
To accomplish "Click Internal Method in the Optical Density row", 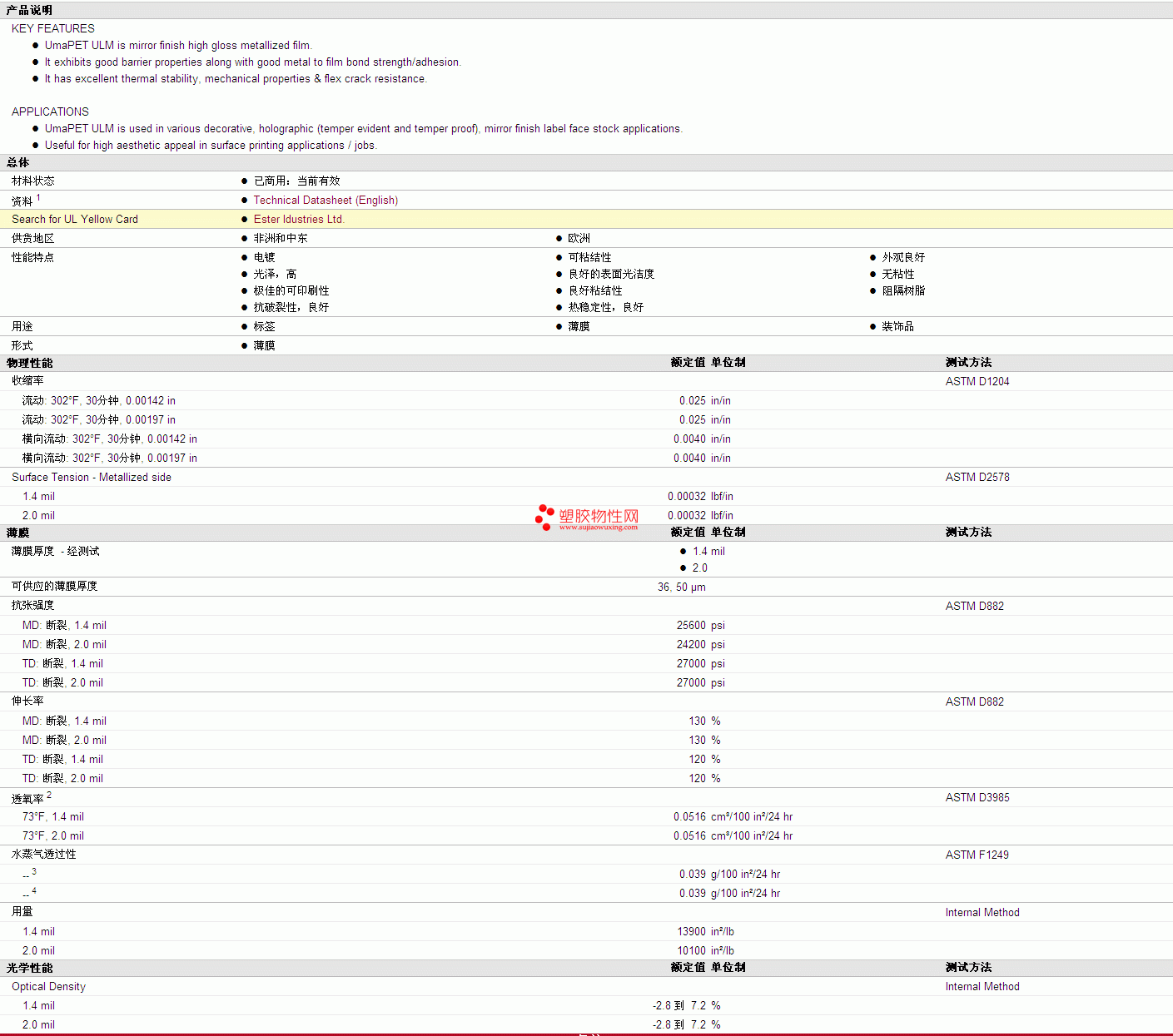I will pos(982,987).
